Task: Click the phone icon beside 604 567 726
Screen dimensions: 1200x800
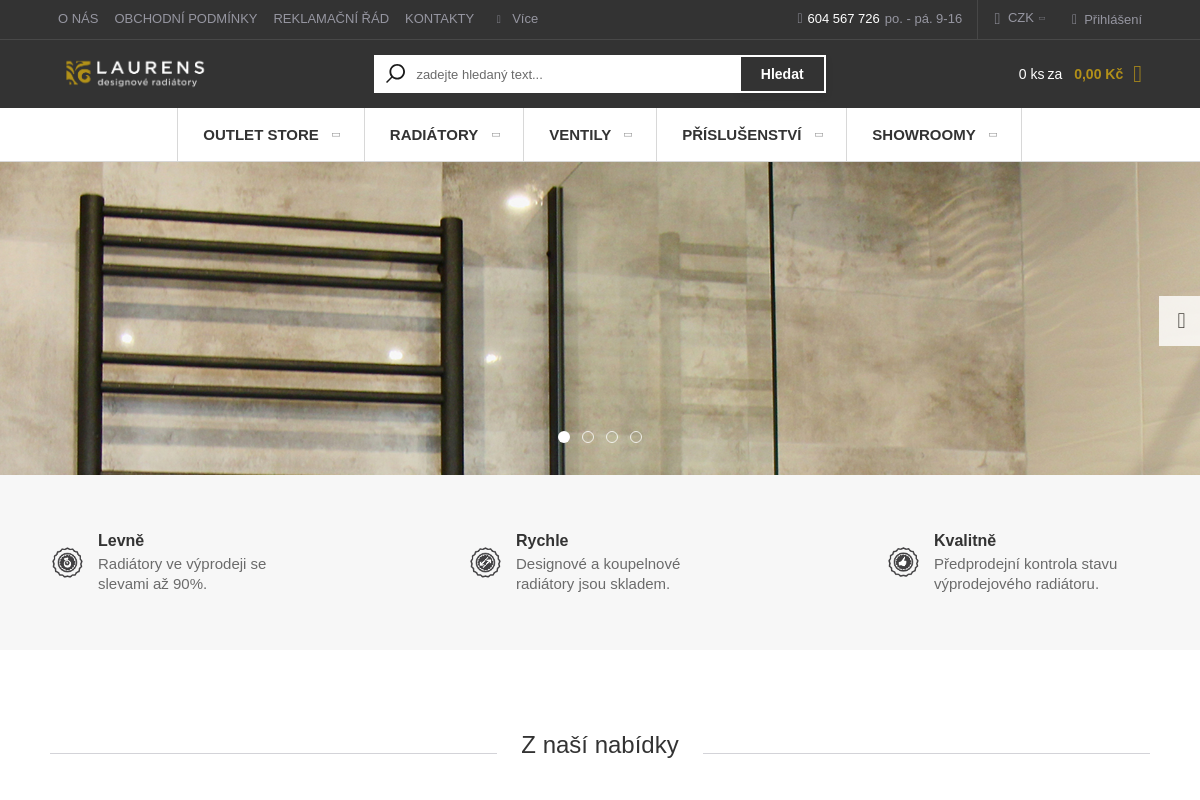Action: click(800, 18)
